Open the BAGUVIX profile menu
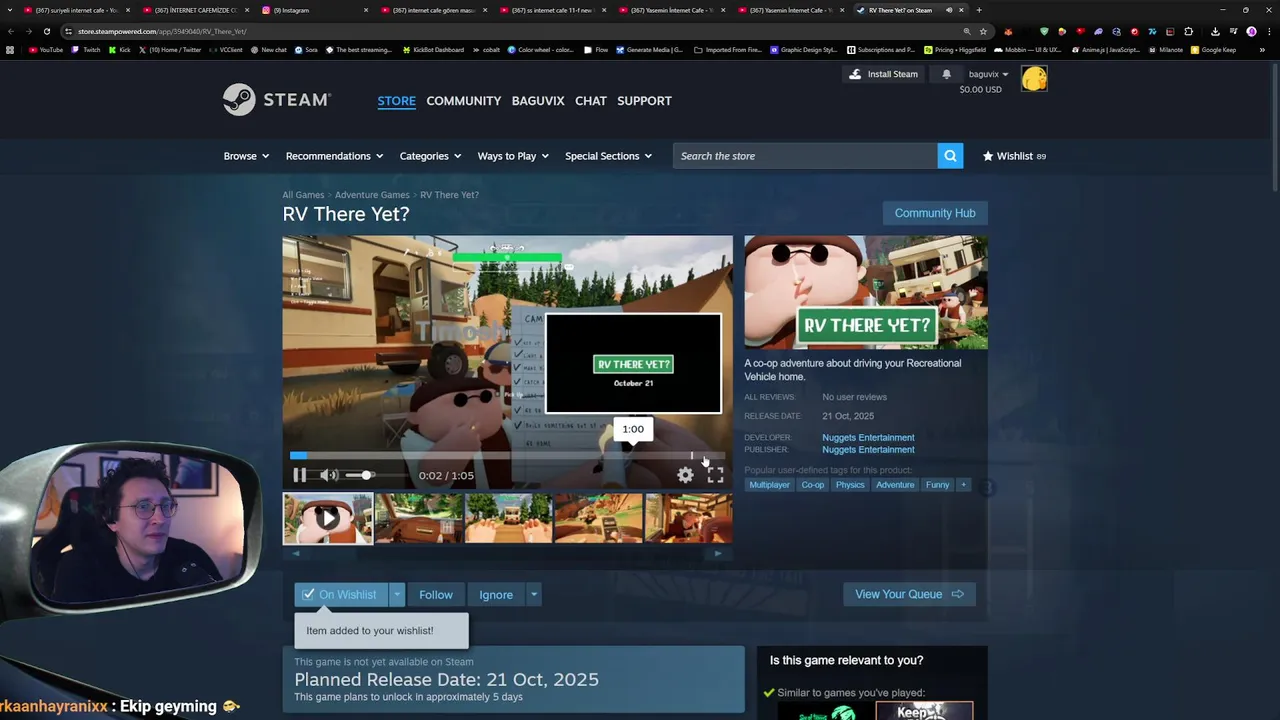Image resolution: width=1280 pixels, height=720 pixels. 538,101
